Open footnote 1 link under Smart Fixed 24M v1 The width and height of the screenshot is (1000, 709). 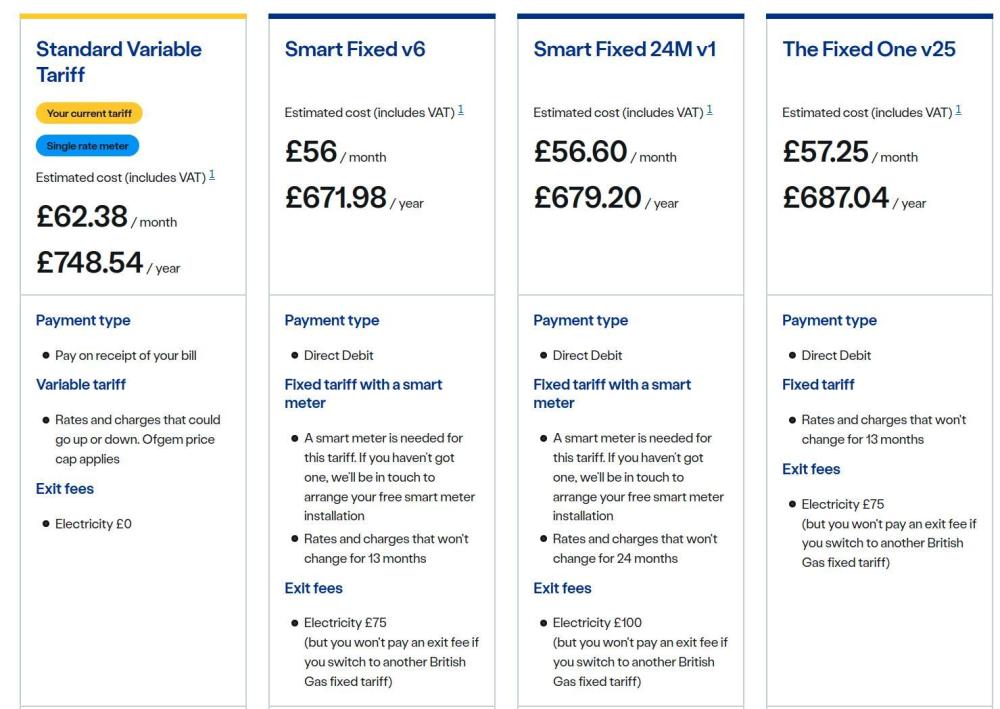[709, 110]
